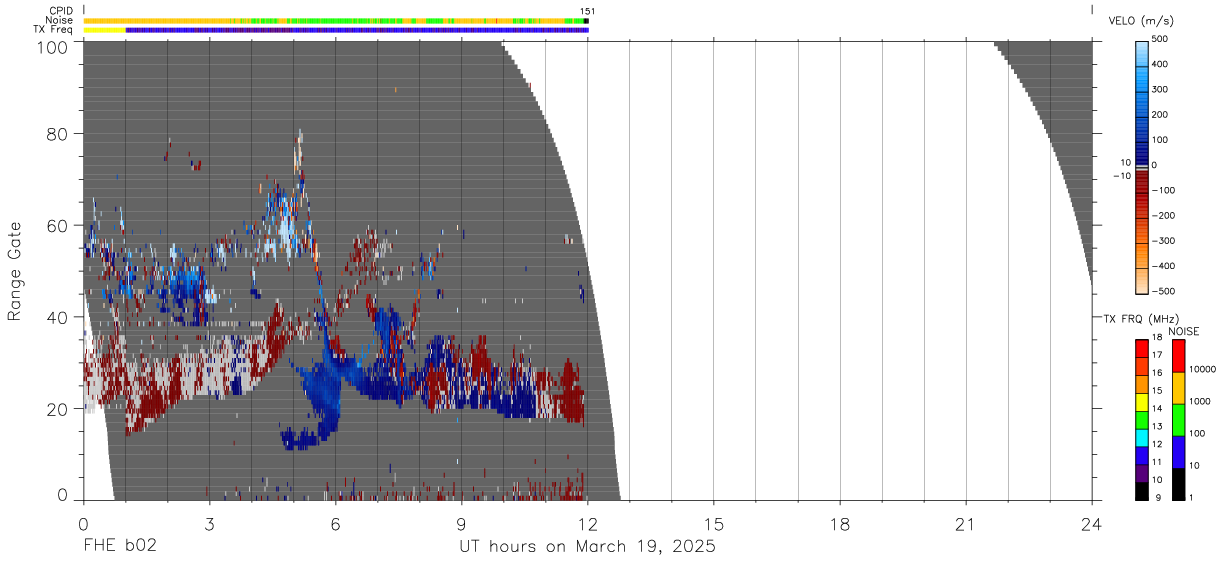Click the CPID label above the plot
Image resolution: width=1228 pixels, height=567 pixels.
[61, 11]
